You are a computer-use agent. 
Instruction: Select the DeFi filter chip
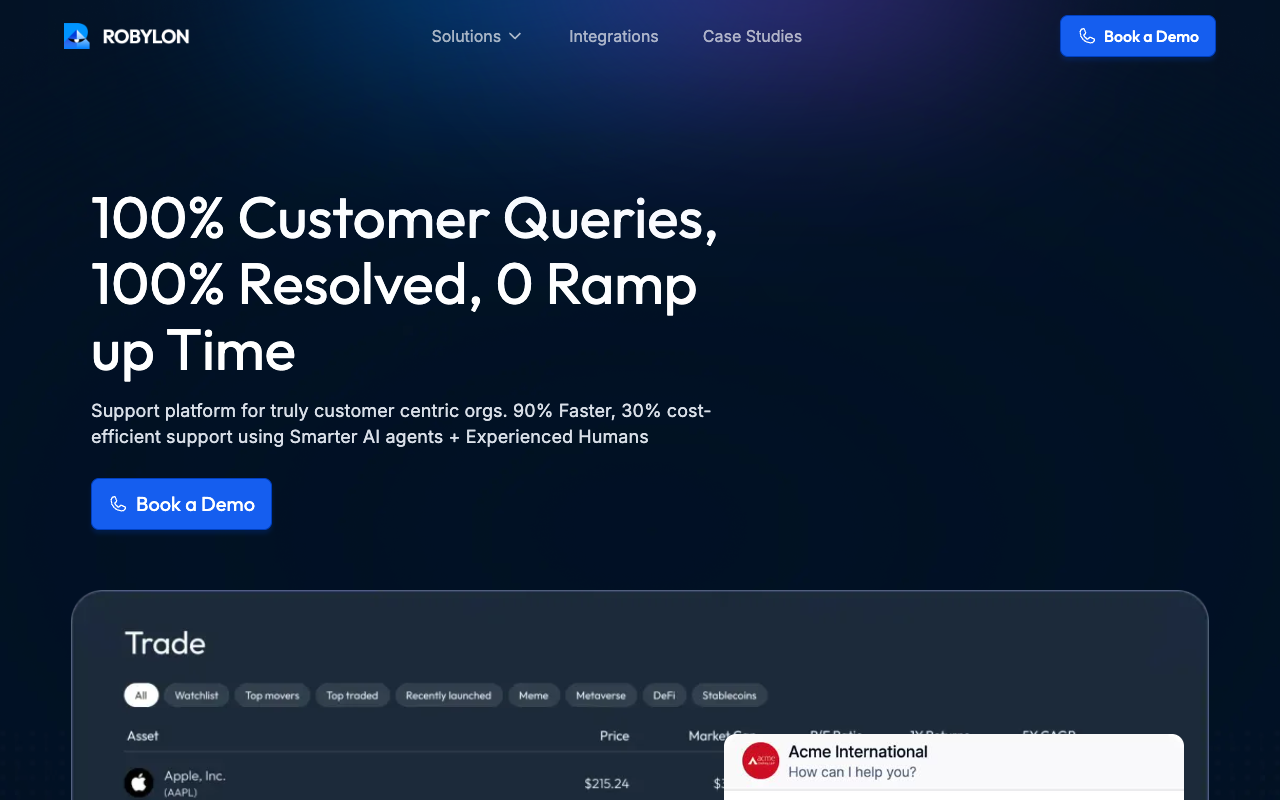664,695
